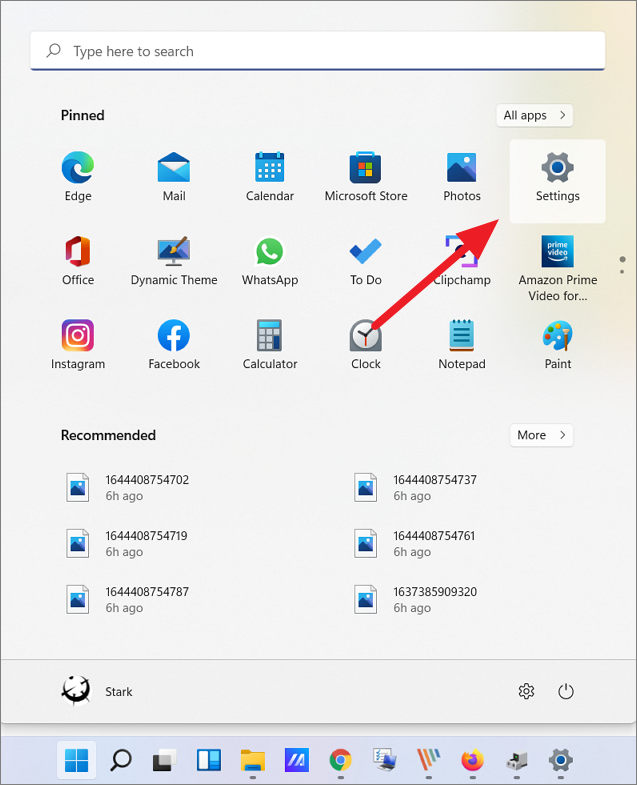Click the power button icon

(x=565, y=691)
